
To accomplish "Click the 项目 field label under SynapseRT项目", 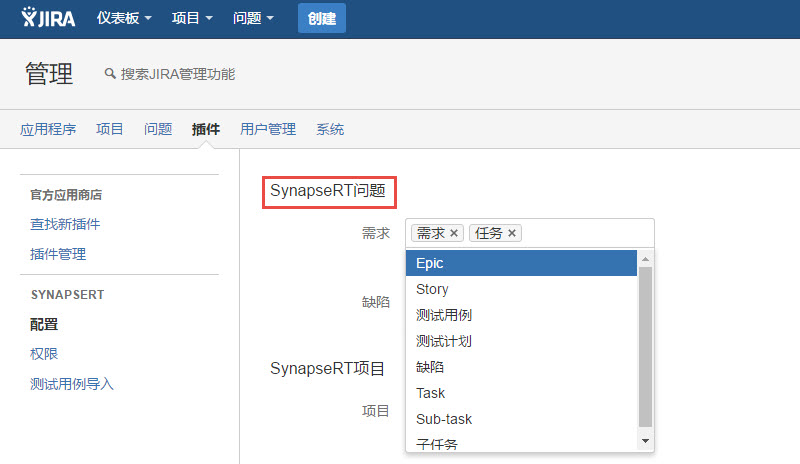I will (376, 411).
